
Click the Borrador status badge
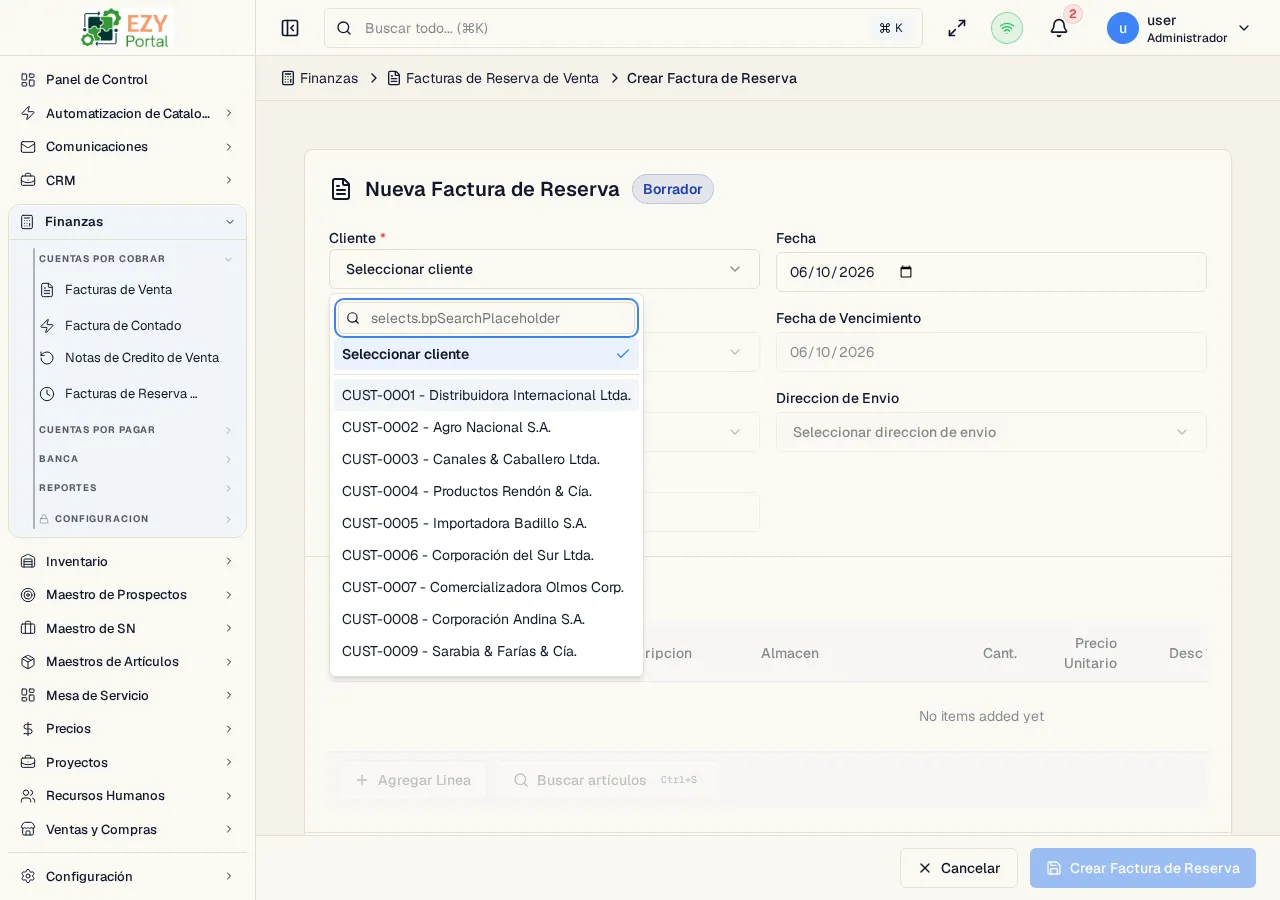click(x=673, y=189)
